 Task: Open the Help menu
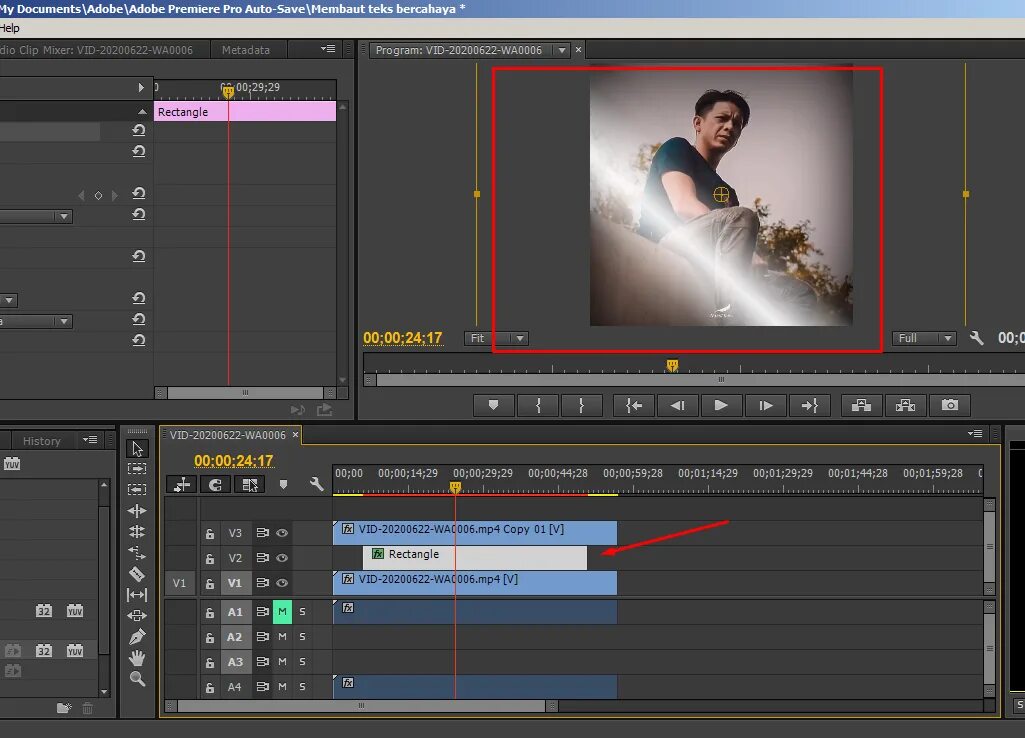[10, 28]
